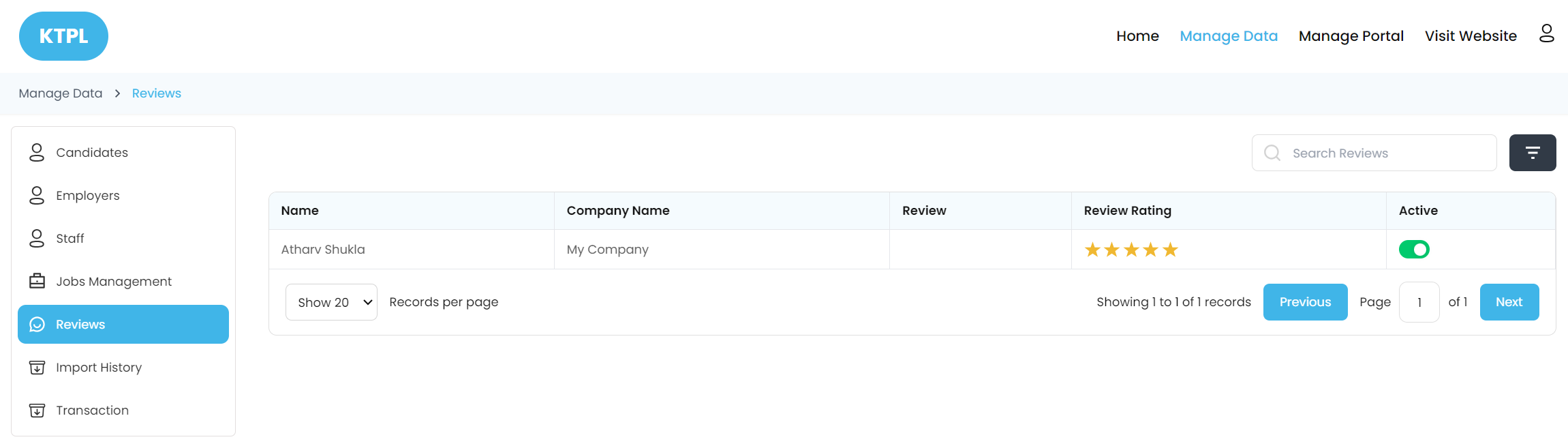The height and width of the screenshot is (446, 1568).
Task: Focus the Search Reviews field
Action: point(1383,153)
